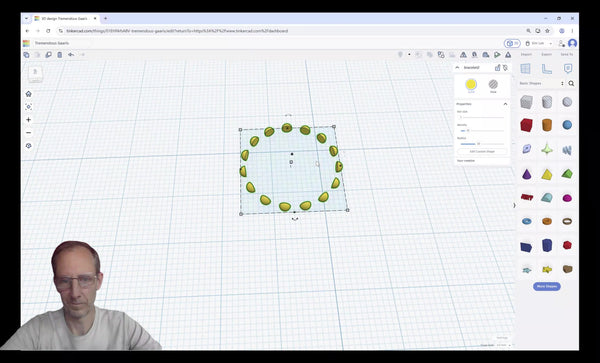Viewport: 600px width, 363px height.
Task: Select the yellow Star shape
Action: pyautogui.click(x=547, y=270)
